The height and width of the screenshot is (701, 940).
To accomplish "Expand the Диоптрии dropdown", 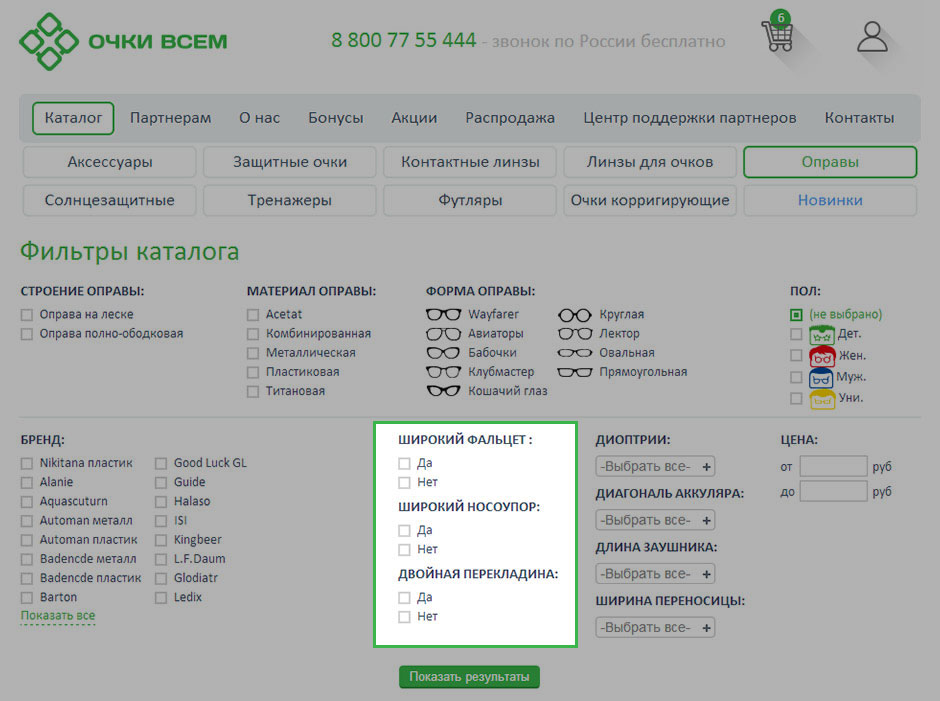I will (x=655, y=466).
